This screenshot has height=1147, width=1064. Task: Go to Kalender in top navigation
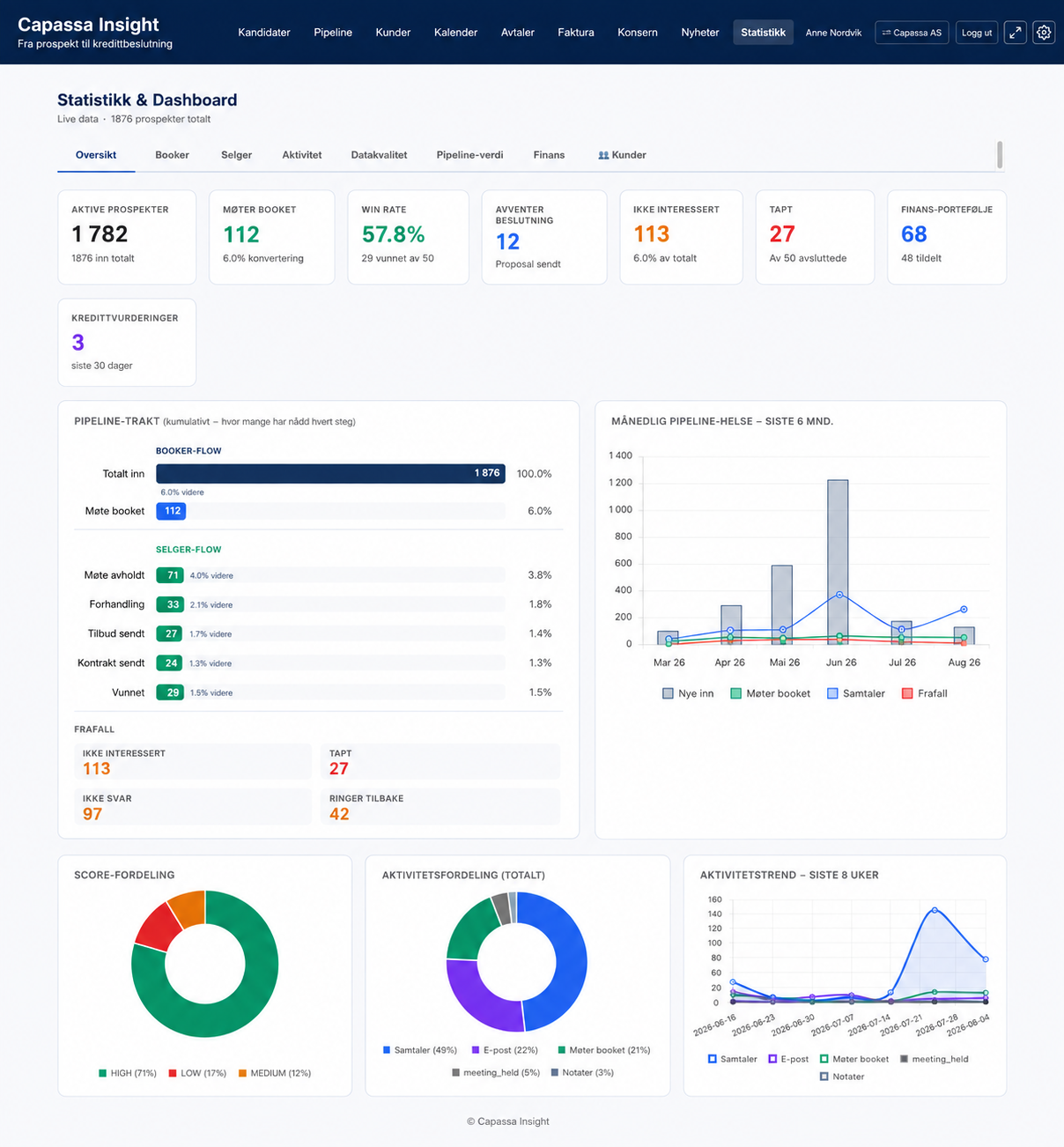[455, 33]
